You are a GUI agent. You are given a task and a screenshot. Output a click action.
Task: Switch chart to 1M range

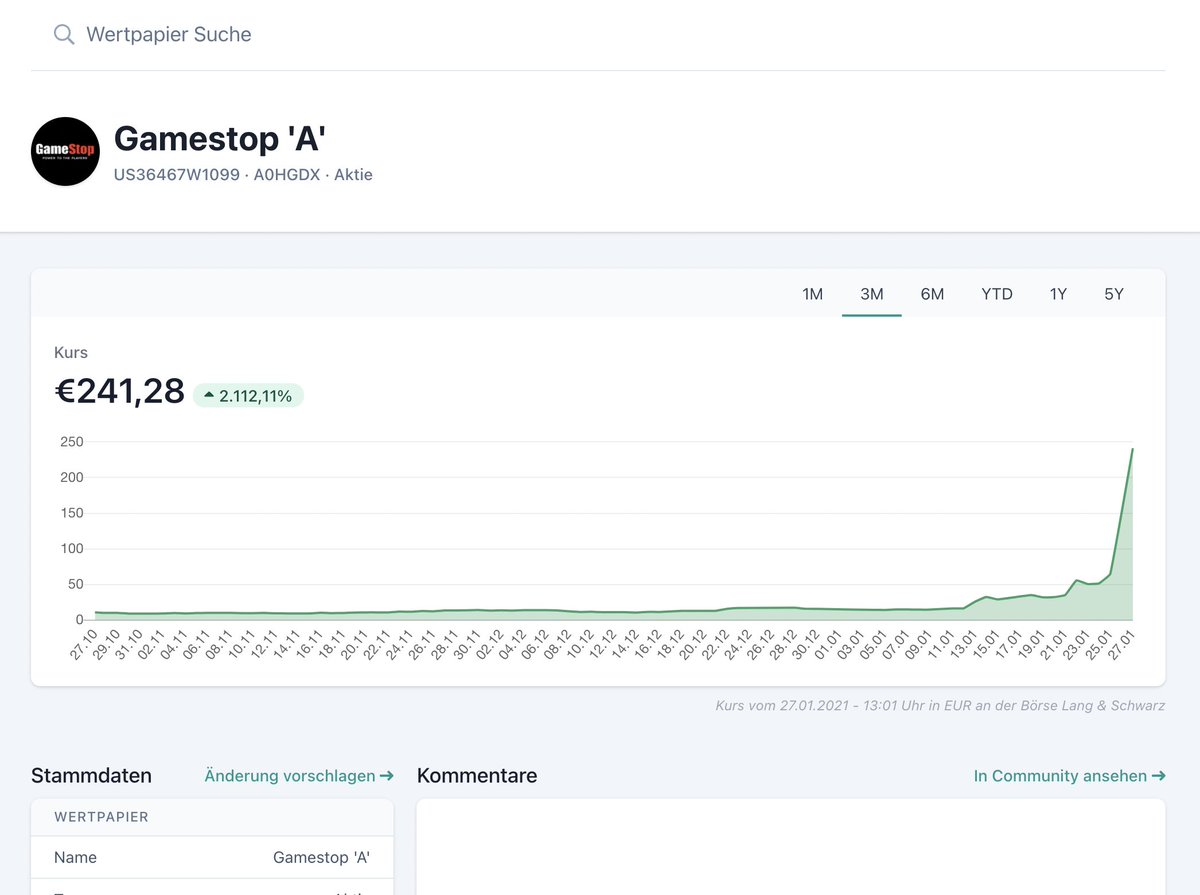(x=812, y=294)
